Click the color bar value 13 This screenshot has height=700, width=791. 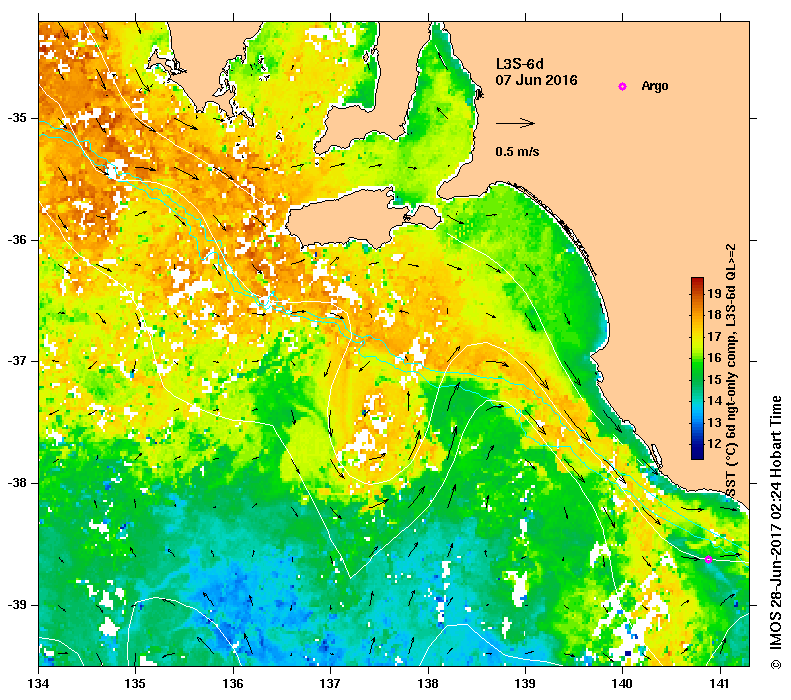[x=714, y=423]
